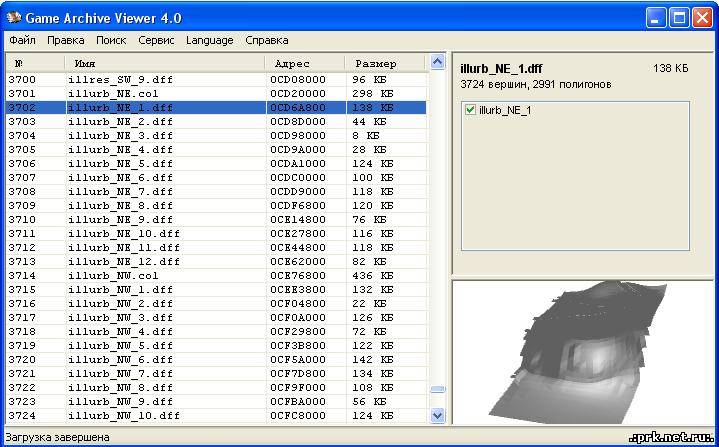The image size is (719, 447).
Task: Select file illres_SW_9.dff
Action: pos(121,80)
